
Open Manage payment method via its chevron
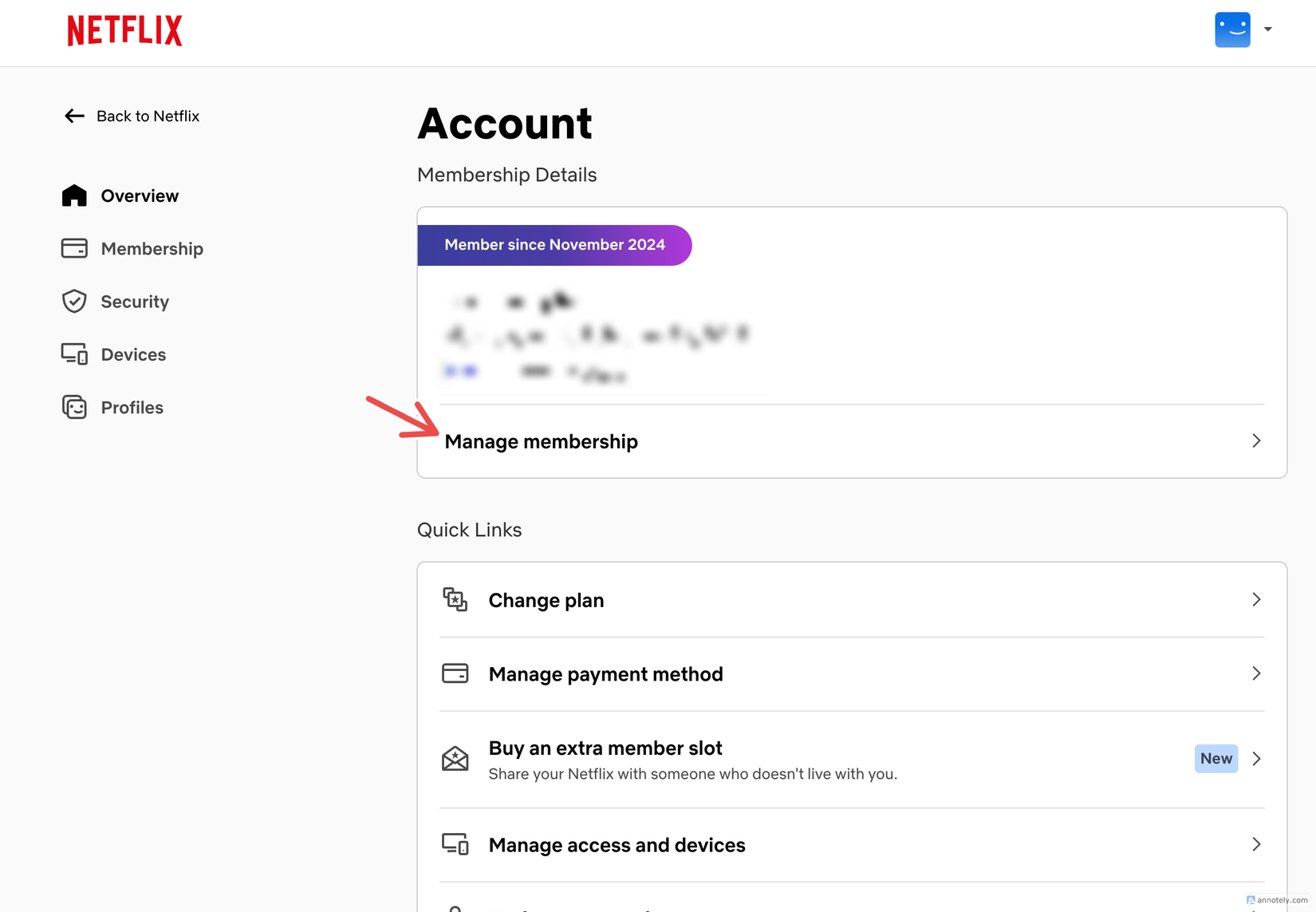(1255, 673)
